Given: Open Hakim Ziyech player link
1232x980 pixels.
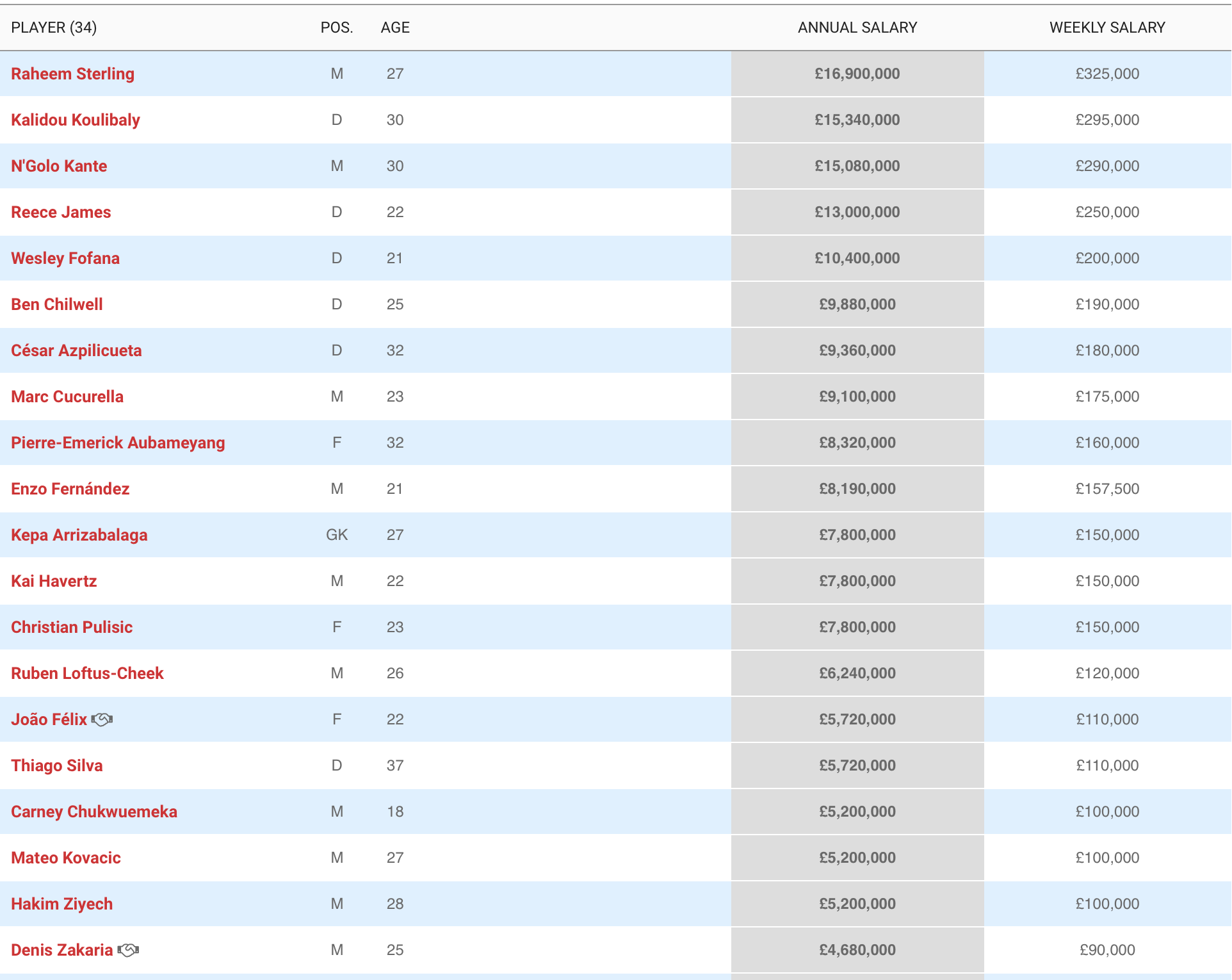Looking at the screenshot, I should [x=62, y=904].
